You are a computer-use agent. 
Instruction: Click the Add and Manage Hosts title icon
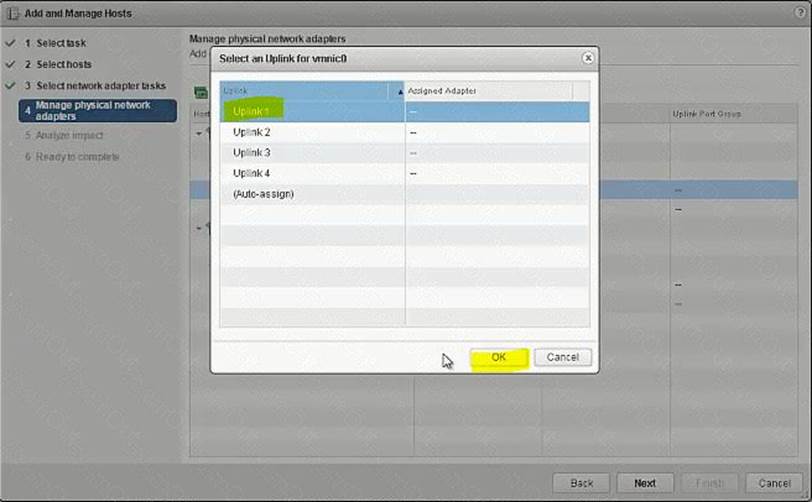point(12,13)
